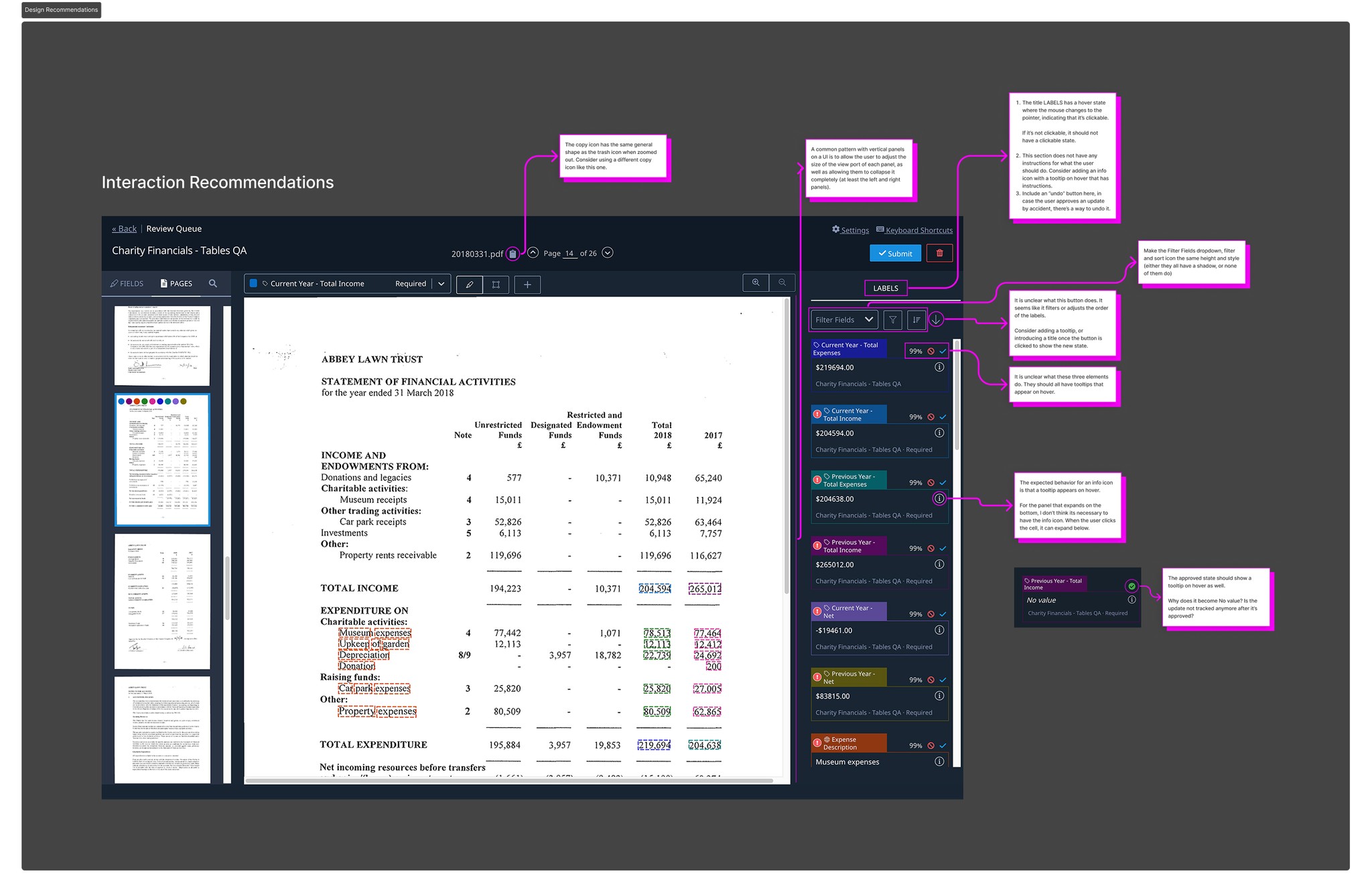Go to next page with down chevron
The image size is (1372, 892).
(x=608, y=253)
